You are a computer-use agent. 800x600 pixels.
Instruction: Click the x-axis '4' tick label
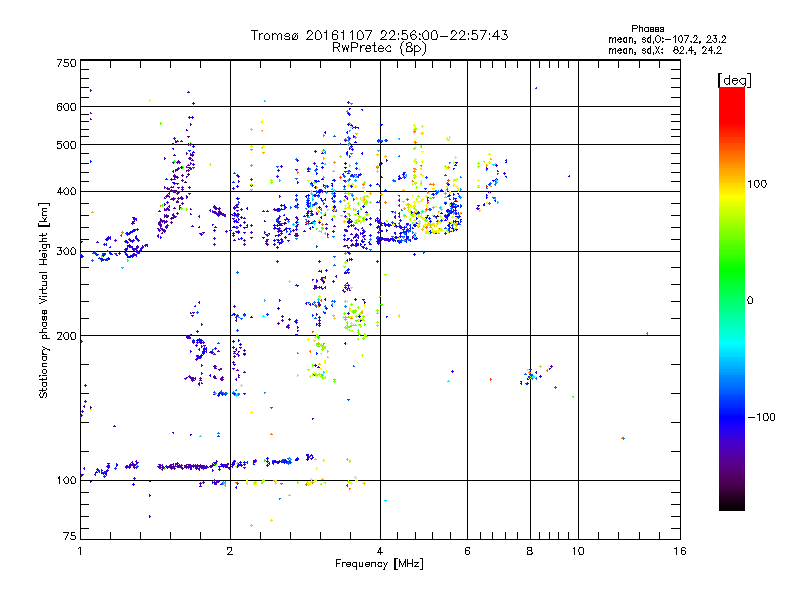click(x=380, y=551)
